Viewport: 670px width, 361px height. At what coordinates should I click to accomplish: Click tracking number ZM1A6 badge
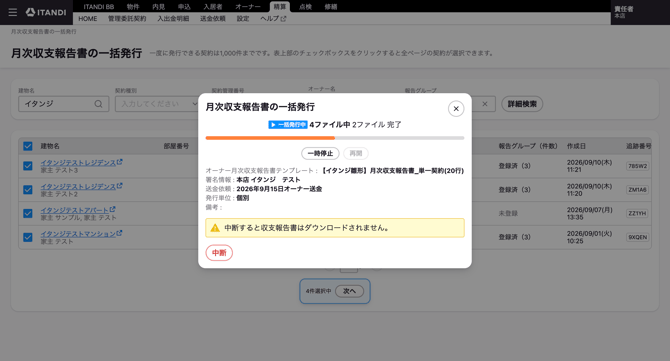(x=638, y=190)
